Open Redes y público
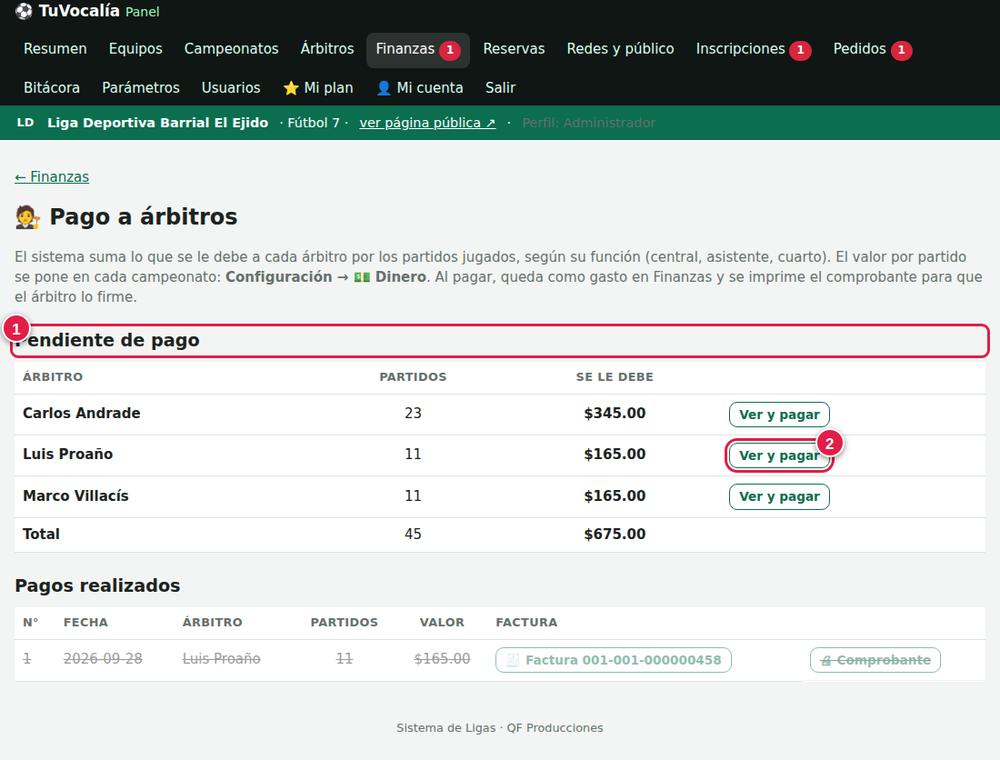 pos(621,49)
